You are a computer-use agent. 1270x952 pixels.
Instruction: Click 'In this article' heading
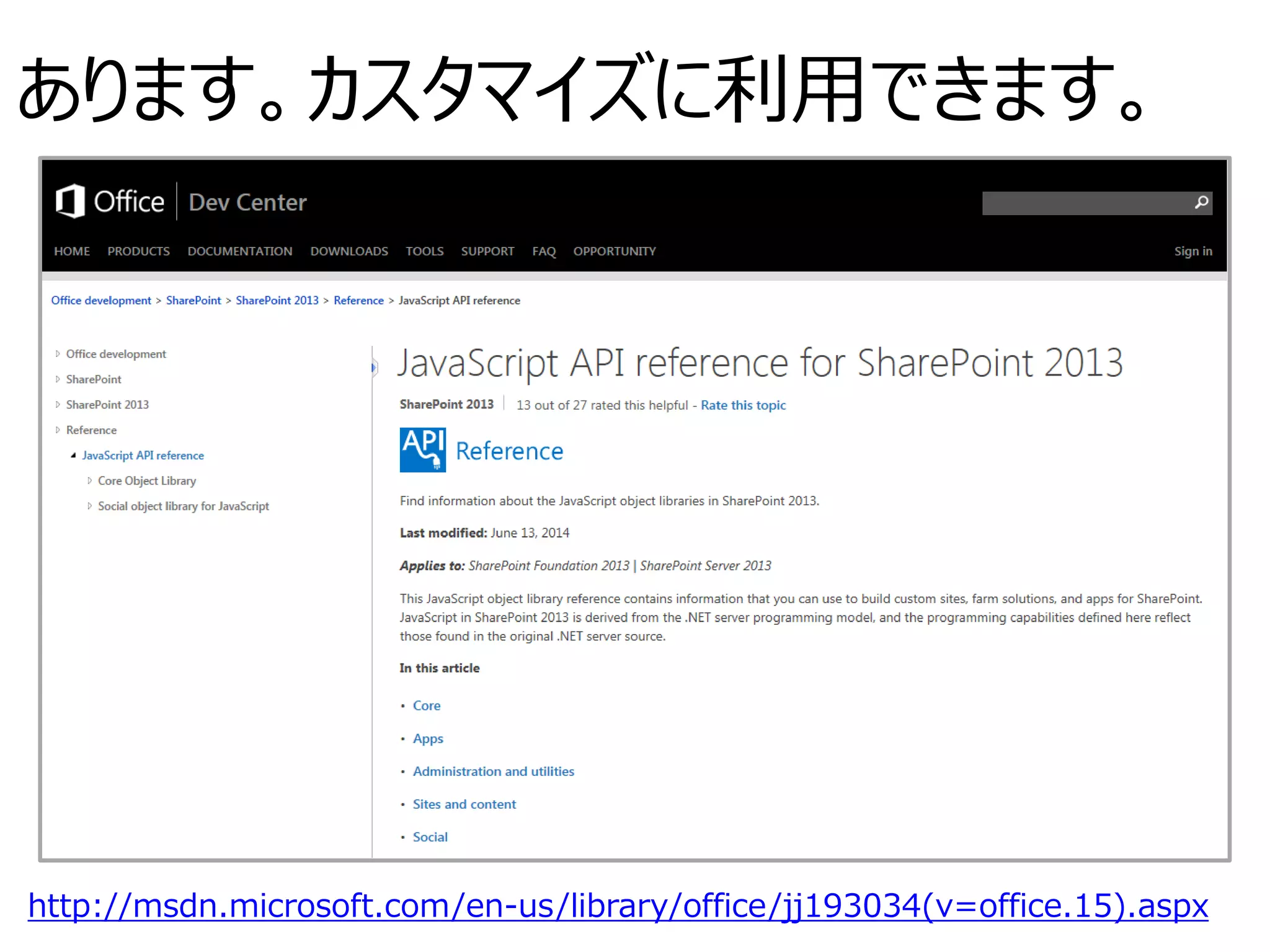coord(440,668)
